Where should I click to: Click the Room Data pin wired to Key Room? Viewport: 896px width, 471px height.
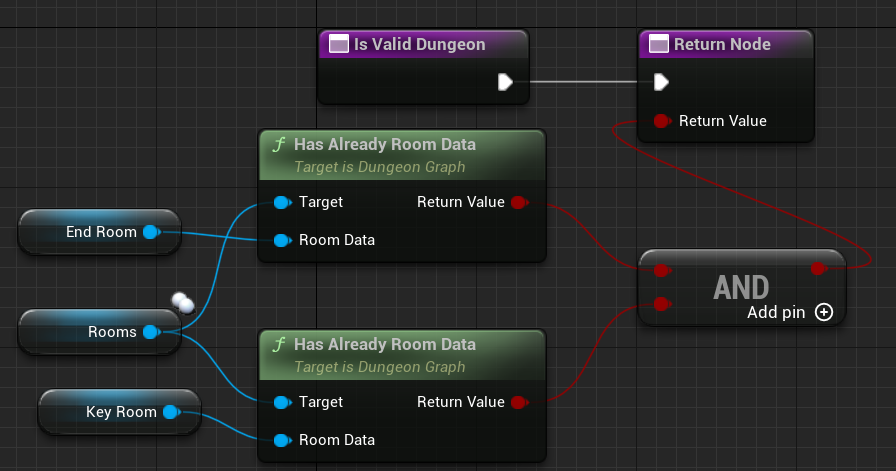coord(281,440)
